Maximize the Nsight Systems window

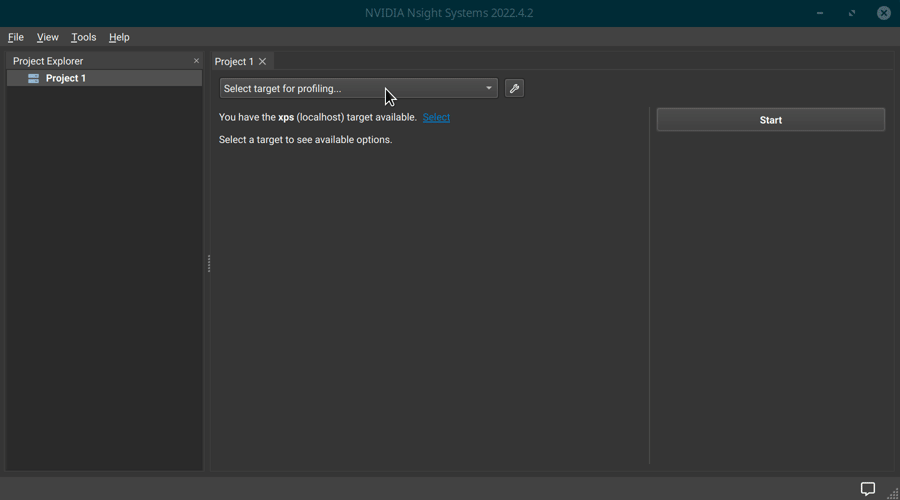[852, 13]
